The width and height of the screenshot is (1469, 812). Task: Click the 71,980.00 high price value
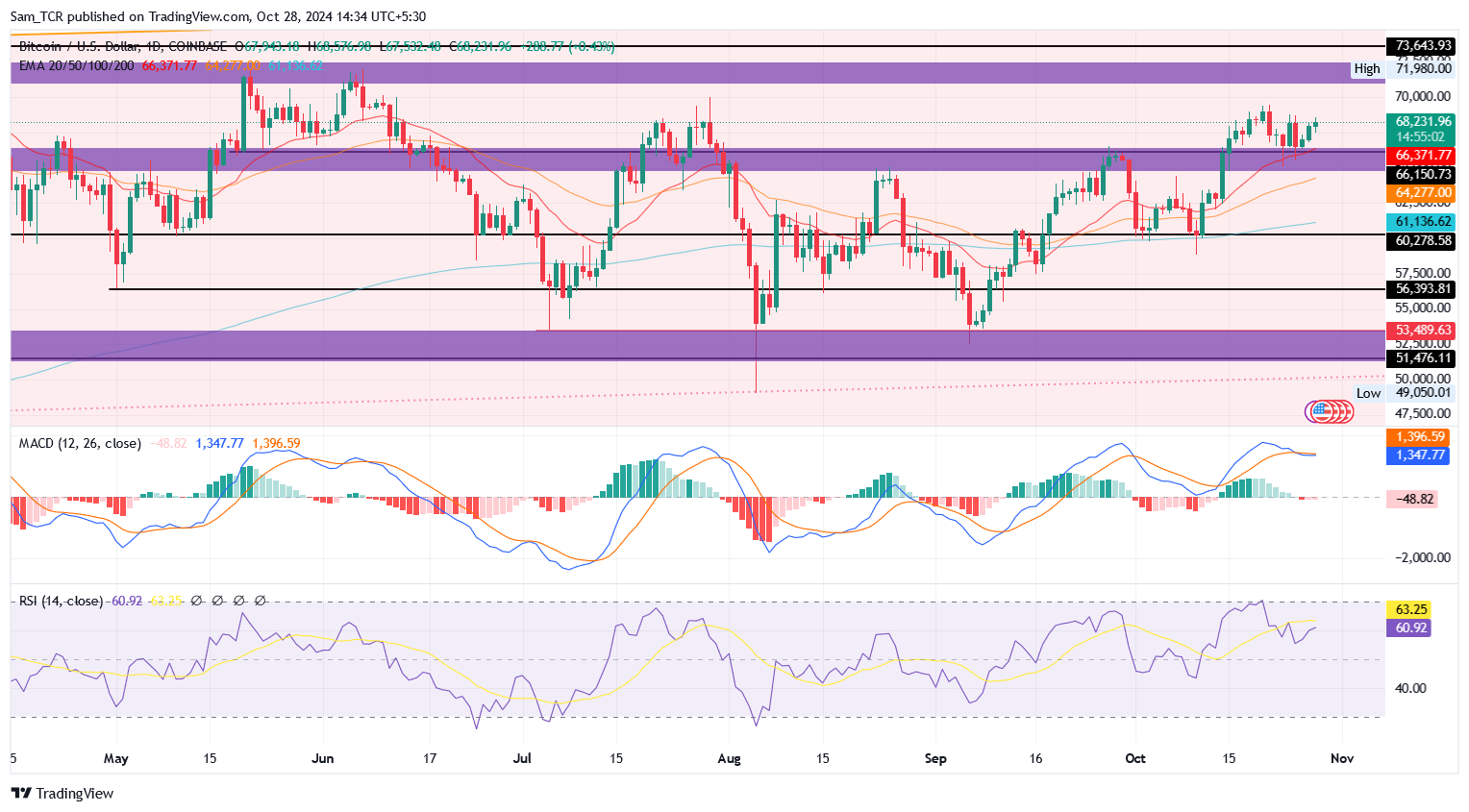click(x=1422, y=68)
